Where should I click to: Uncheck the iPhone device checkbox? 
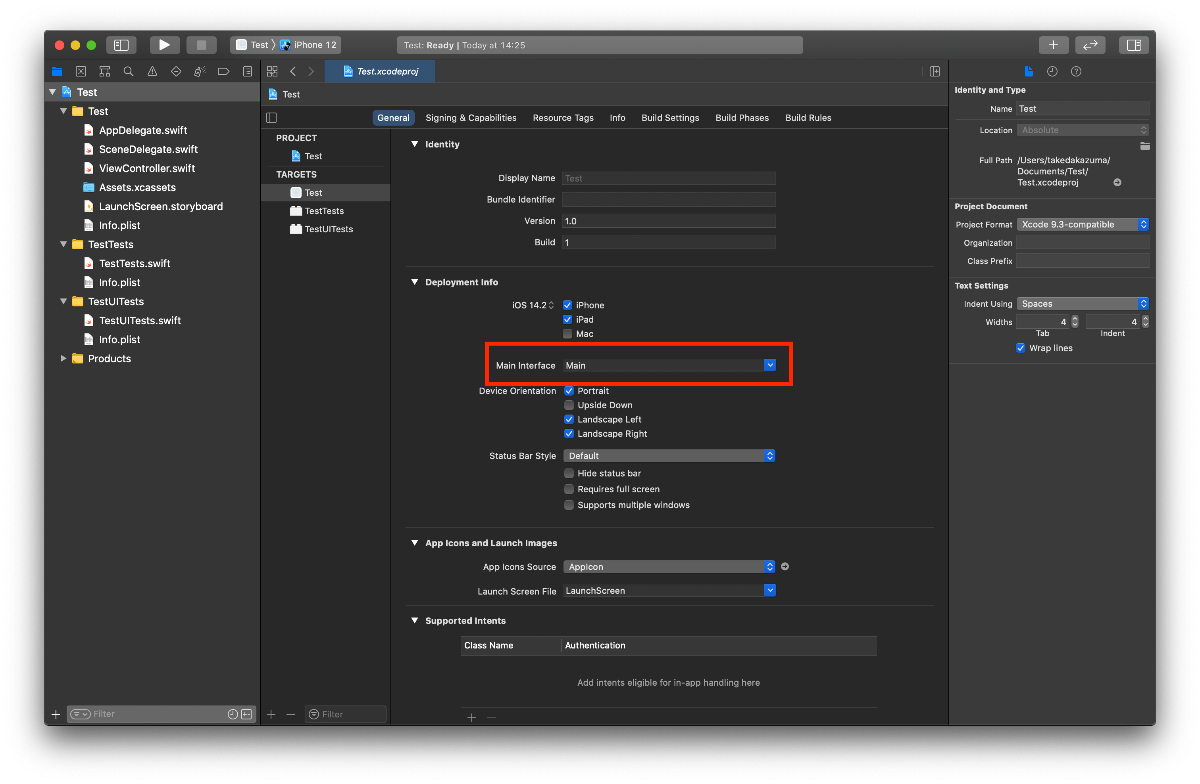tap(568, 305)
